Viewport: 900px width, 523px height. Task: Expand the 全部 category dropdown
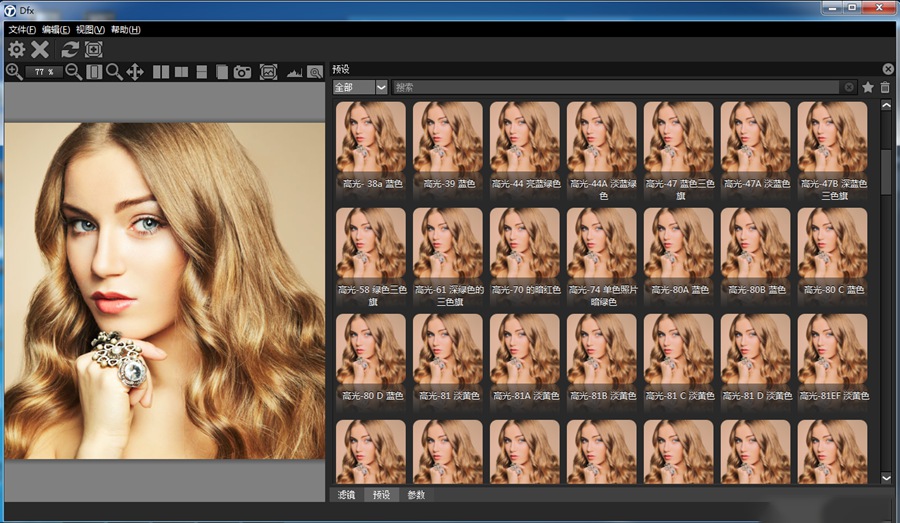pyautogui.click(x=381, y=88)
